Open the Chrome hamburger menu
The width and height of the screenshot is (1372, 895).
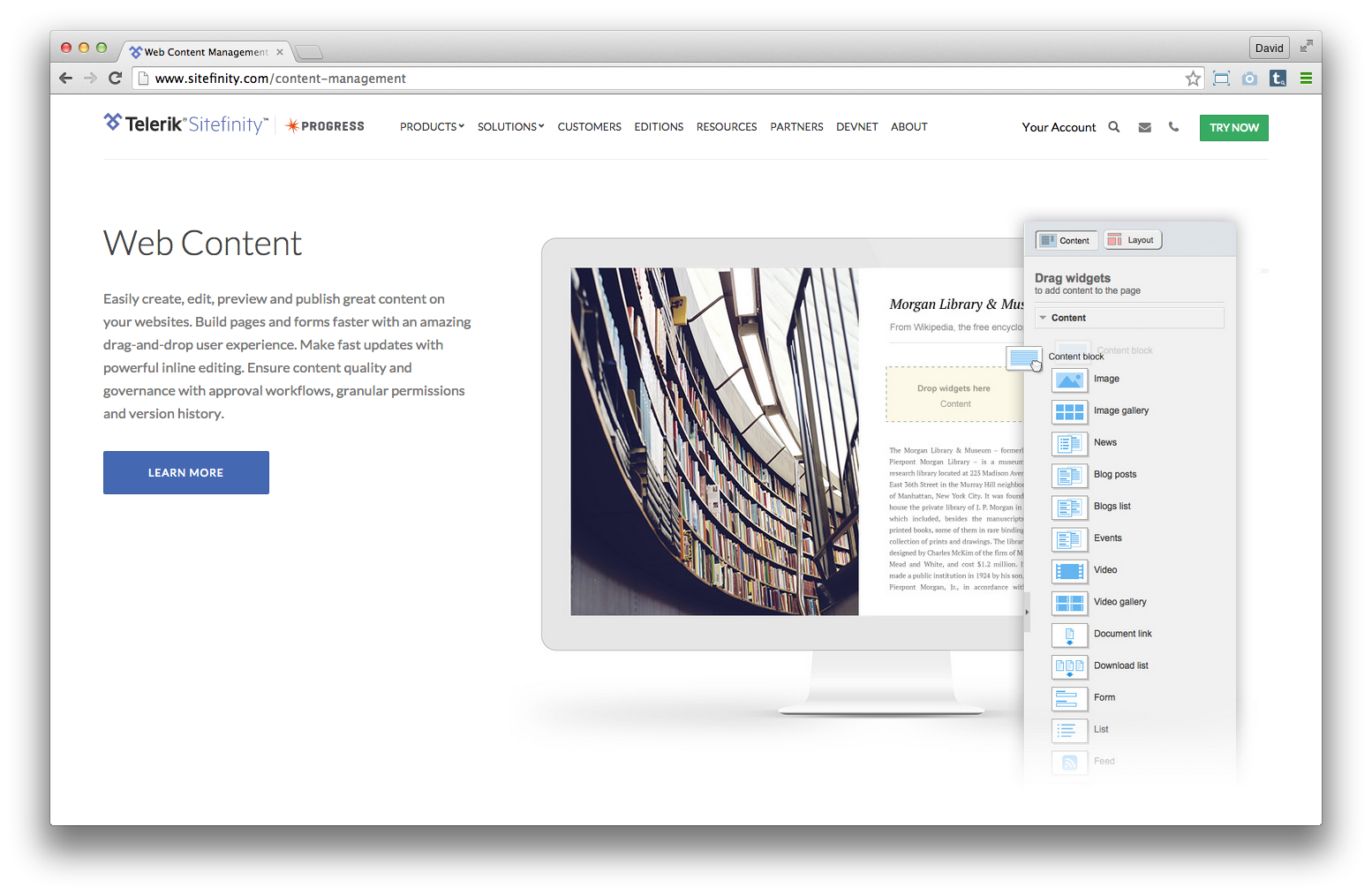tap(1306, 79)
